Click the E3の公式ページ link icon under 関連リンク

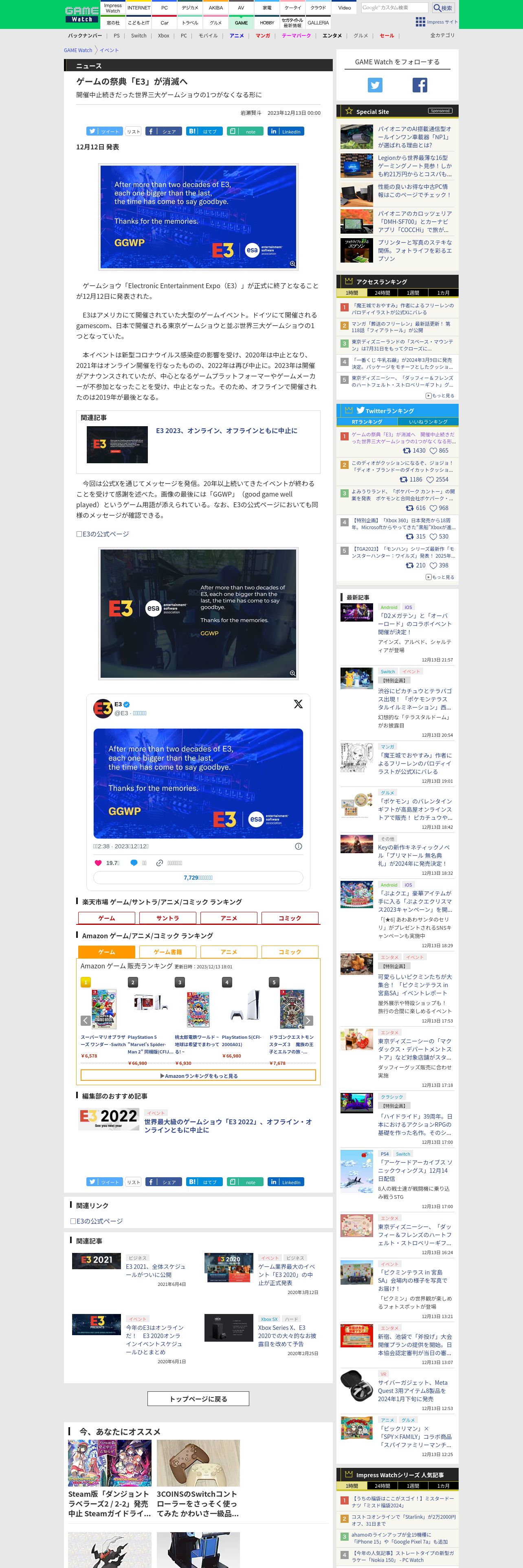click(73, 1221)
